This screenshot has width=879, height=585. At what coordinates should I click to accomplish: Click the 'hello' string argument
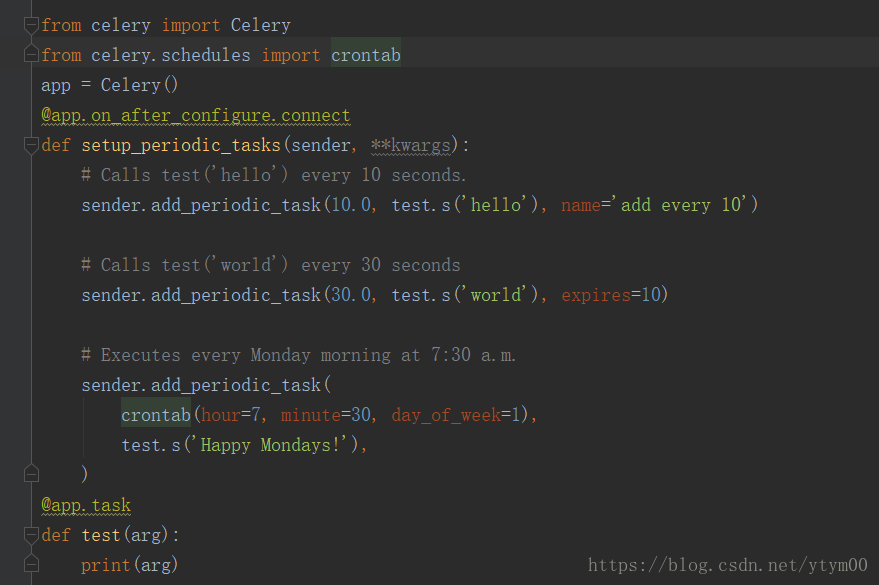pyautogui.click(x=498, y=205)
